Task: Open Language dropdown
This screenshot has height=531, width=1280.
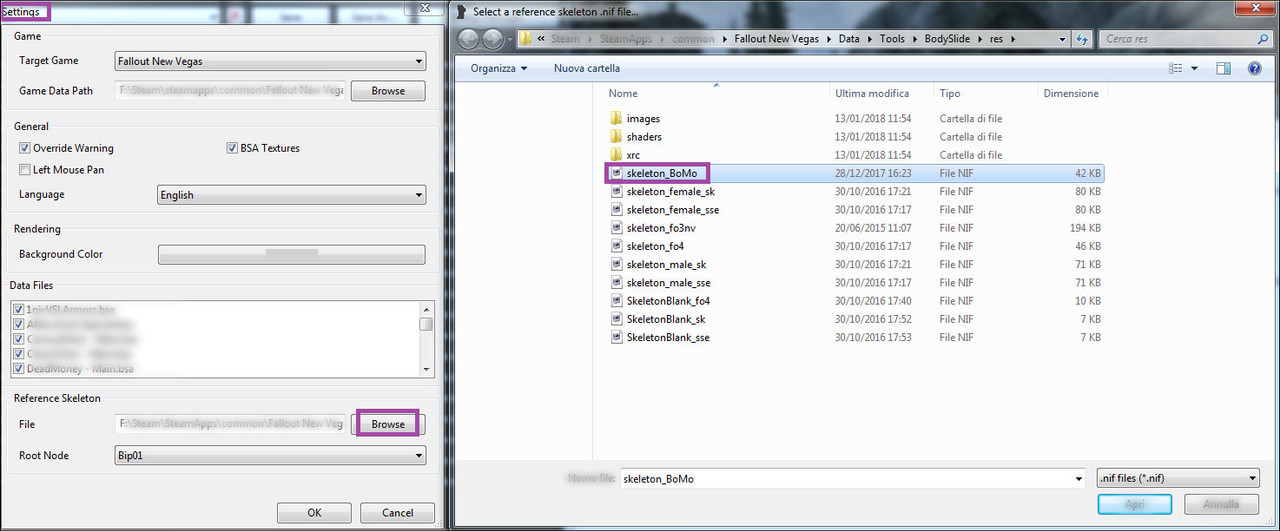Action: pyautogui.click(x=291, y=195)
